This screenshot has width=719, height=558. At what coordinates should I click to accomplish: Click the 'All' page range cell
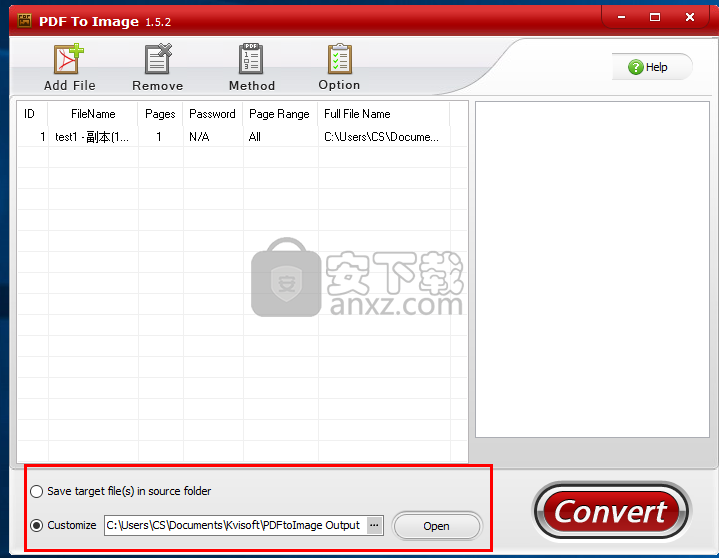(280, 137)
